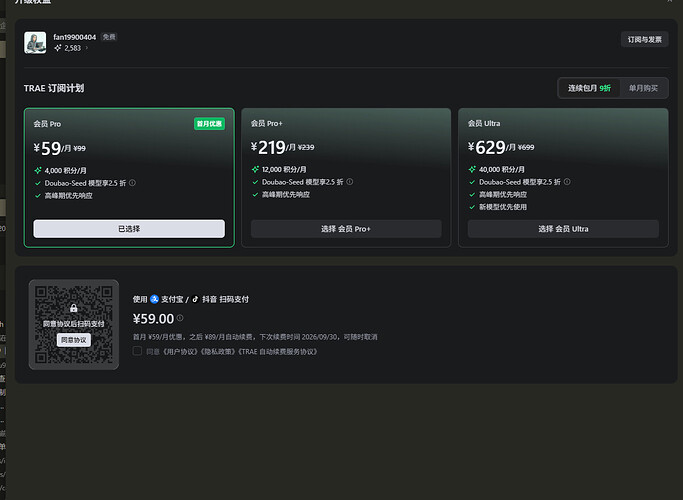The width and height of the screenshot is (683, 500).
Task: Click checkmark beside 高峰期优先响应 in 会员 Pro
Action: [x=38, y=196]
